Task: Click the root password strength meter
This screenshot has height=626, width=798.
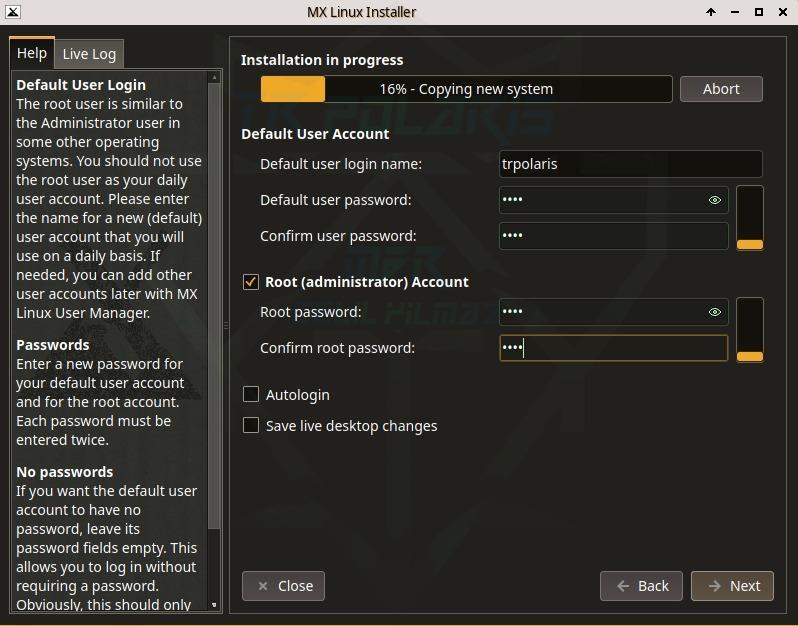Action: pos(750,330)
